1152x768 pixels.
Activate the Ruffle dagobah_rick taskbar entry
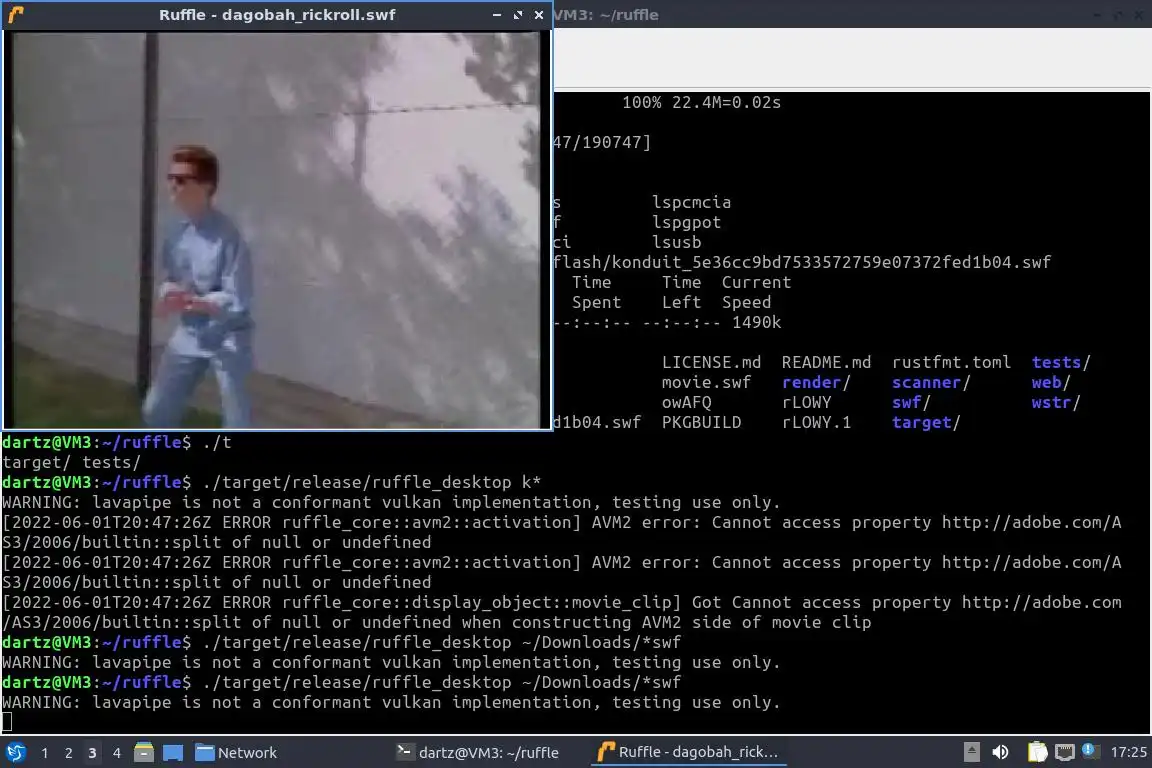tap(688, 753)
